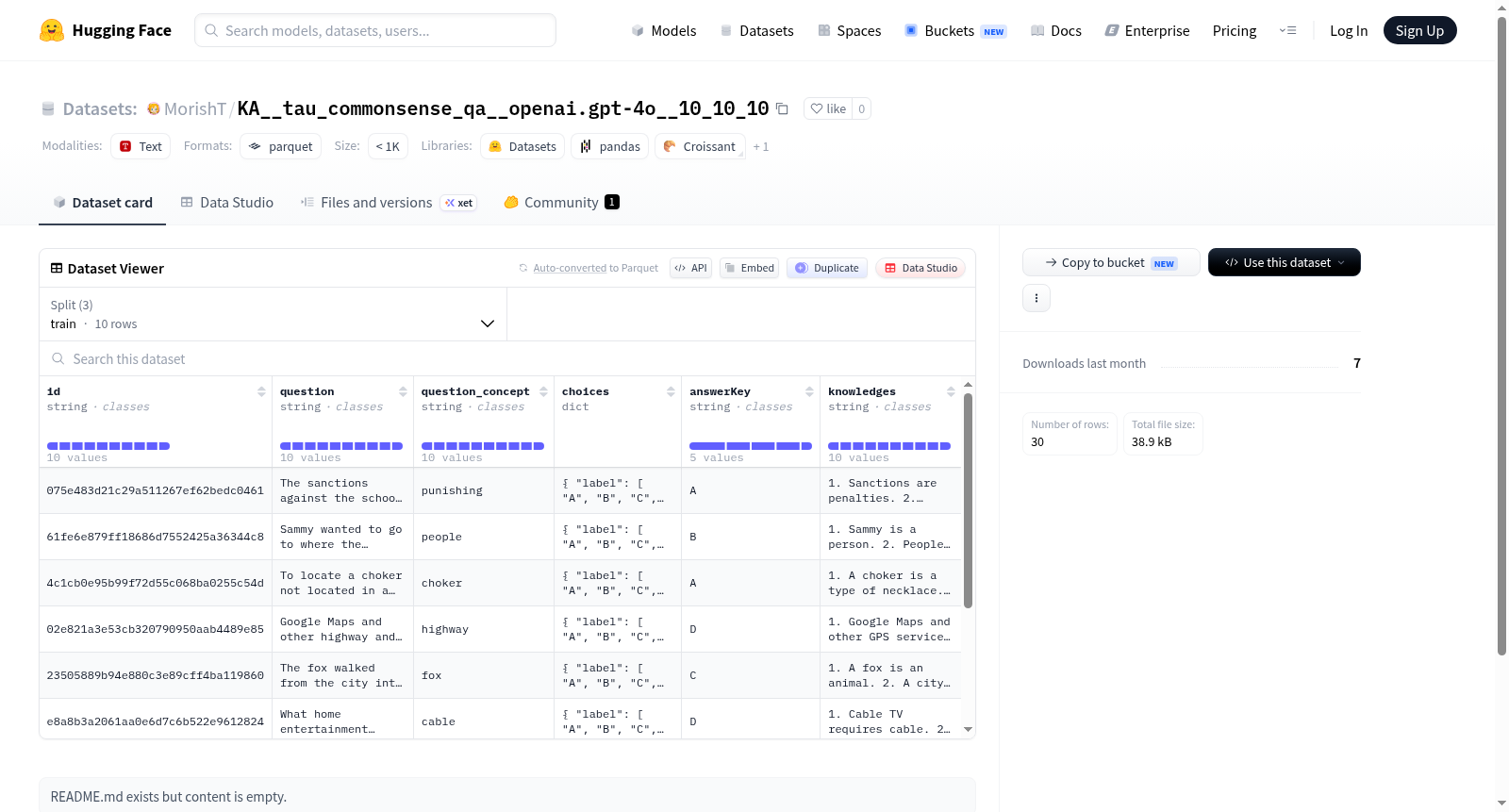Focus the Search this dataset field

pyautogui.click(x=507, y=358)
